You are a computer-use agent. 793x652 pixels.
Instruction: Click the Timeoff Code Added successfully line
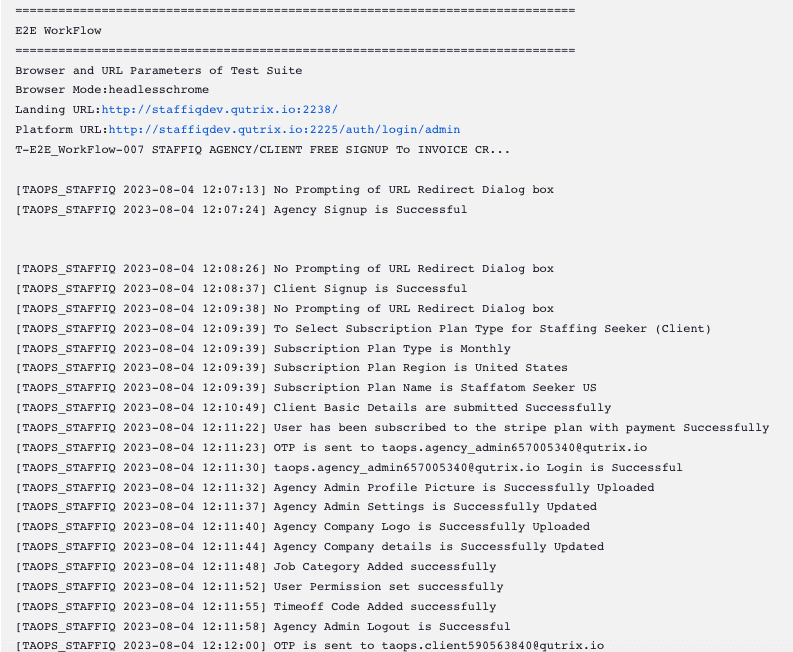pos(255,606)
